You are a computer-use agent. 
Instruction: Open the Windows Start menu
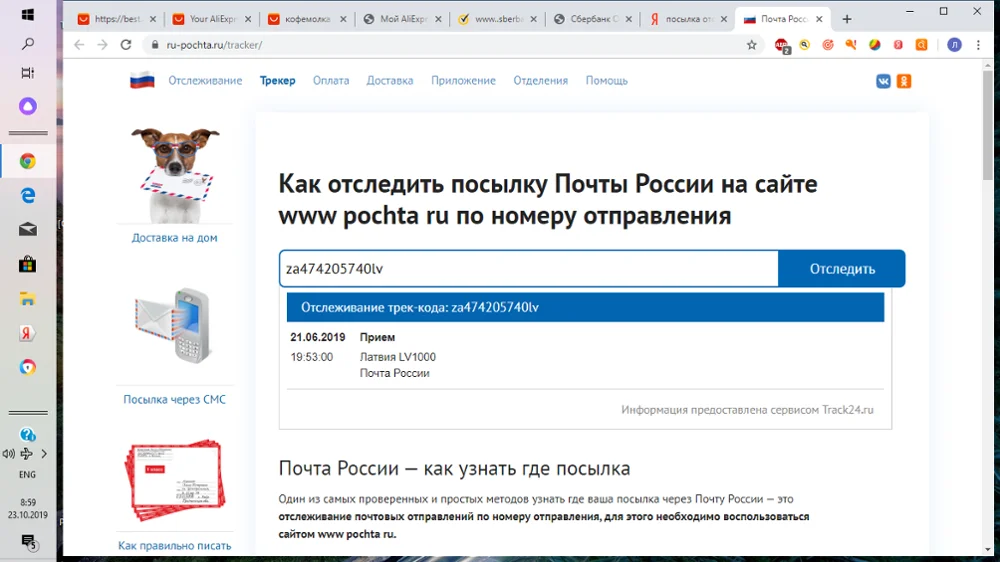coord(27,14)
